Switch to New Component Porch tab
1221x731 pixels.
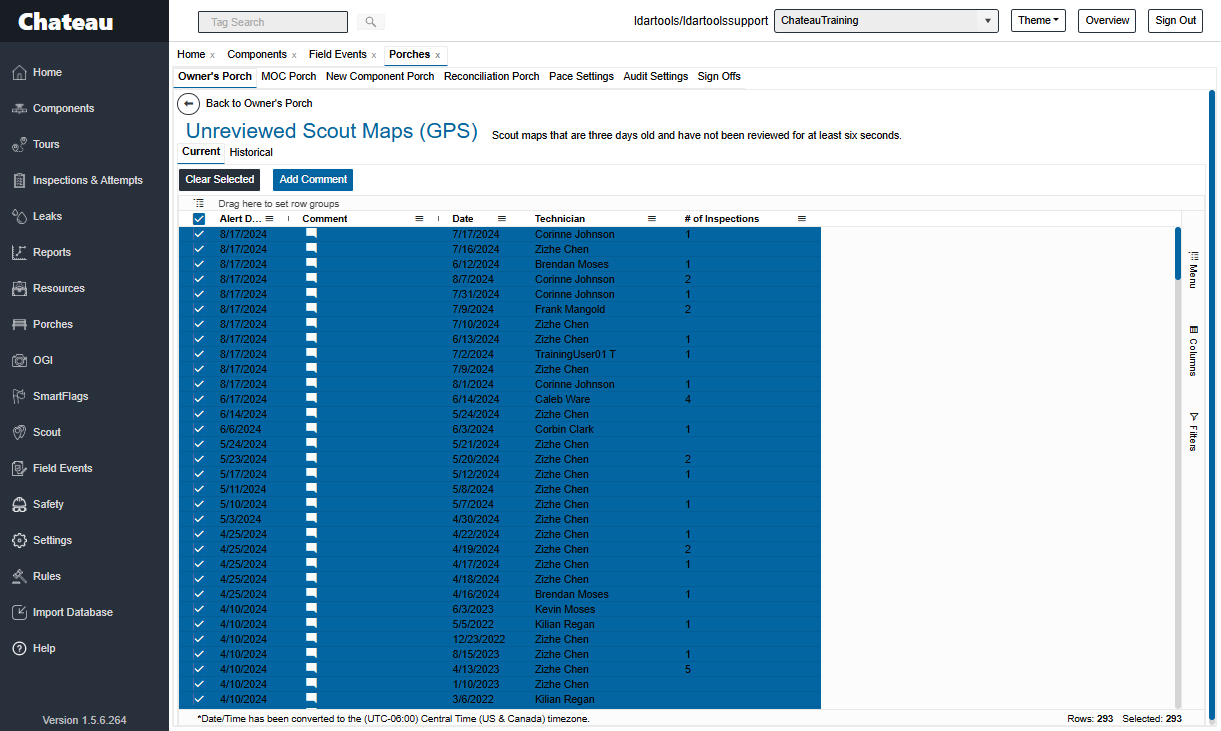(380, 76)
